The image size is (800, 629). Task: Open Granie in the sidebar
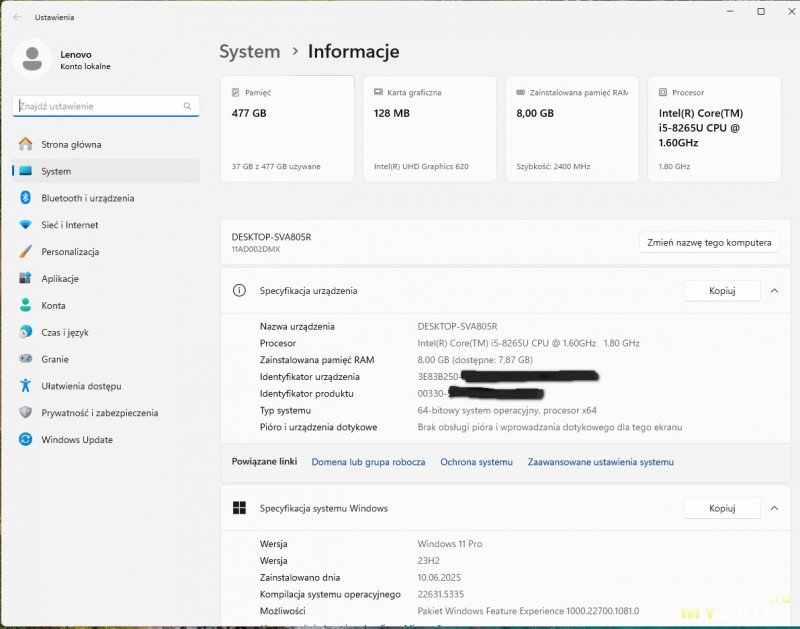pos(106,359)
